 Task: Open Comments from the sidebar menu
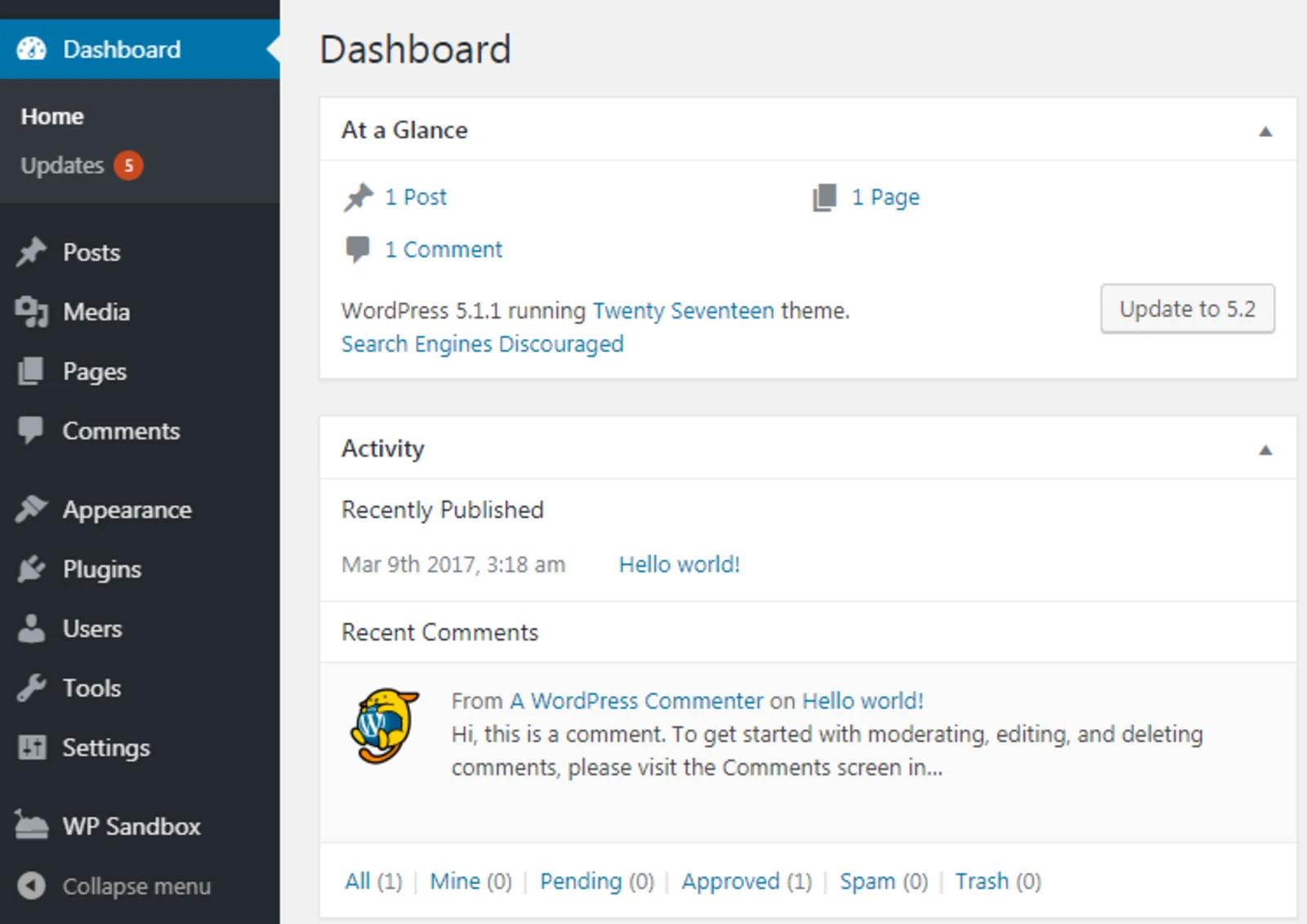[x=121, y=431]
